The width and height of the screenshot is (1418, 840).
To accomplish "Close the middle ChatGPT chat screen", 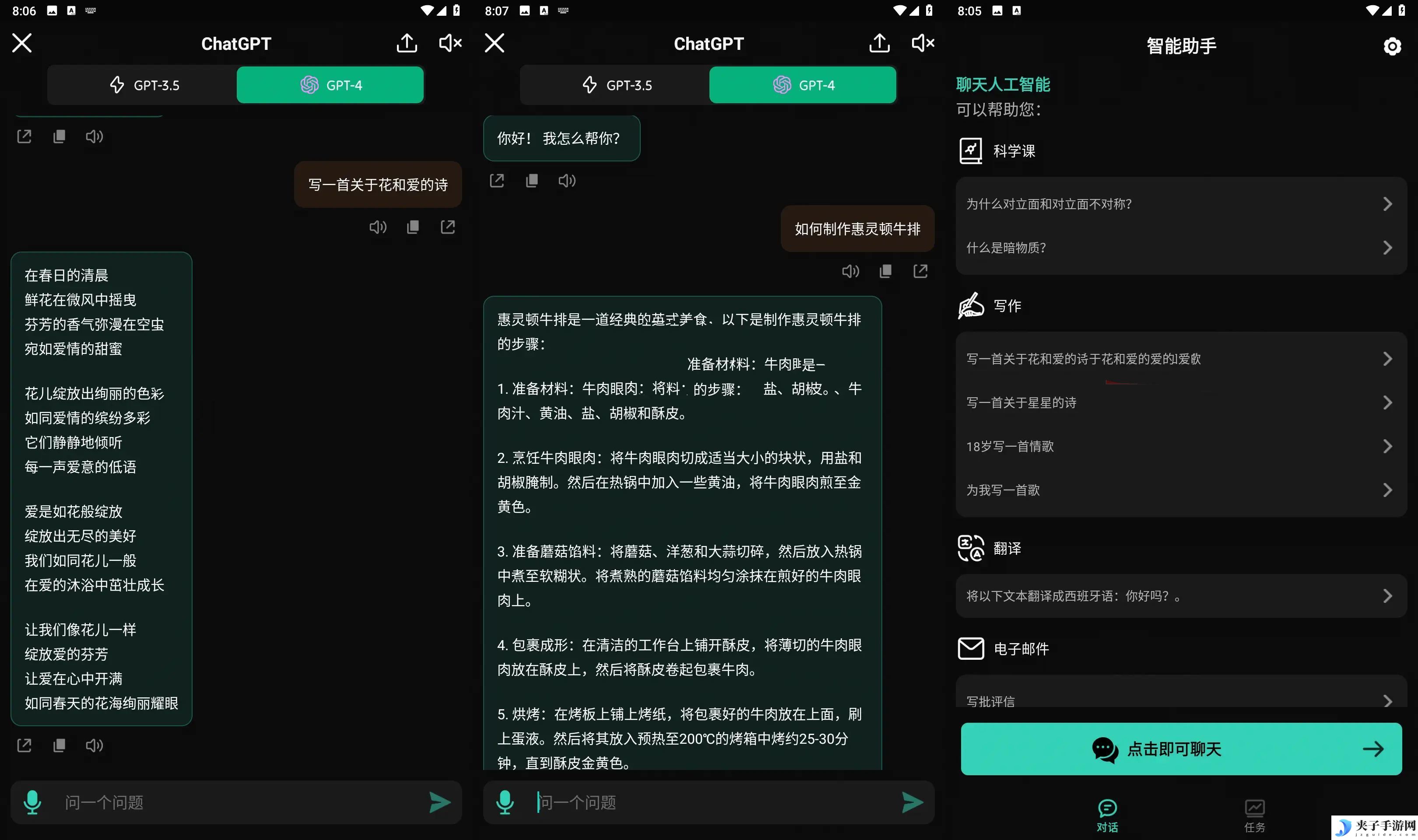I will click(495, 43).
